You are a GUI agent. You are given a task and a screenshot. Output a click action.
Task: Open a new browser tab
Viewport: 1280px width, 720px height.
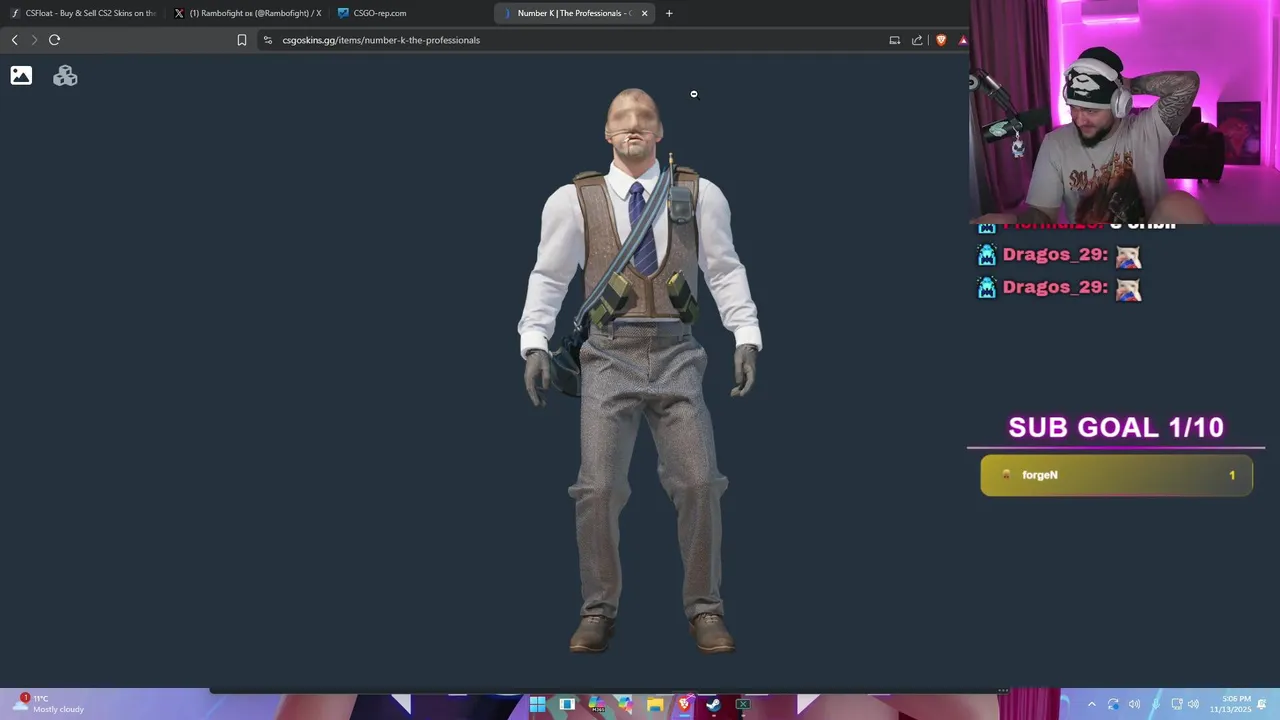(669, 13)
